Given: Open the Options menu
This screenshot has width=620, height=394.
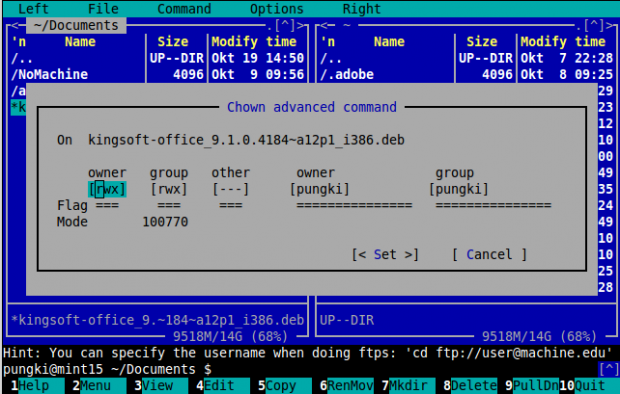Looking at the screenshot, I should click(276, 9).
